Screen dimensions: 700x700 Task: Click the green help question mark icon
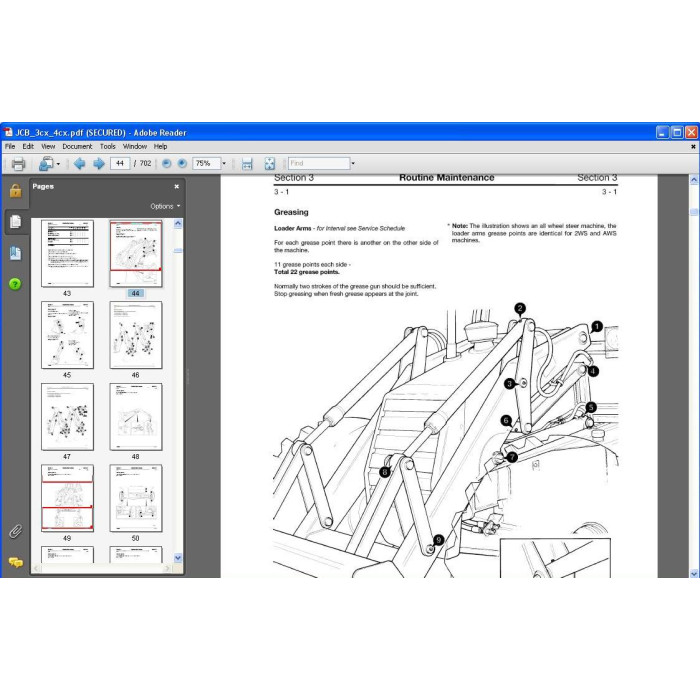pyautogui.click(x=15, y=284)
